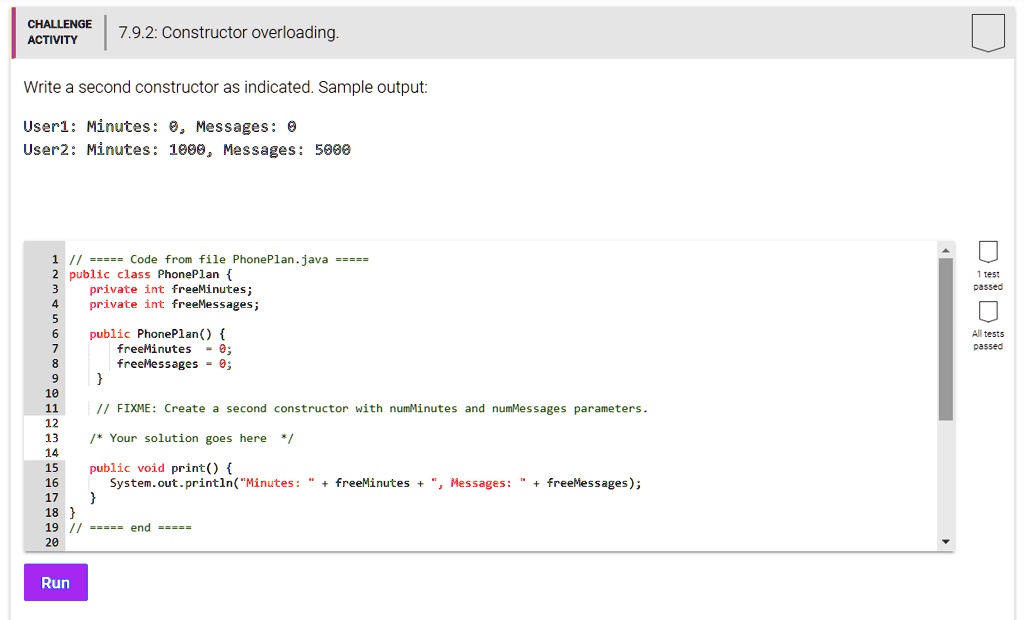
Task: Click 'private int freeMessages;' line
Action: coord(174,304)
